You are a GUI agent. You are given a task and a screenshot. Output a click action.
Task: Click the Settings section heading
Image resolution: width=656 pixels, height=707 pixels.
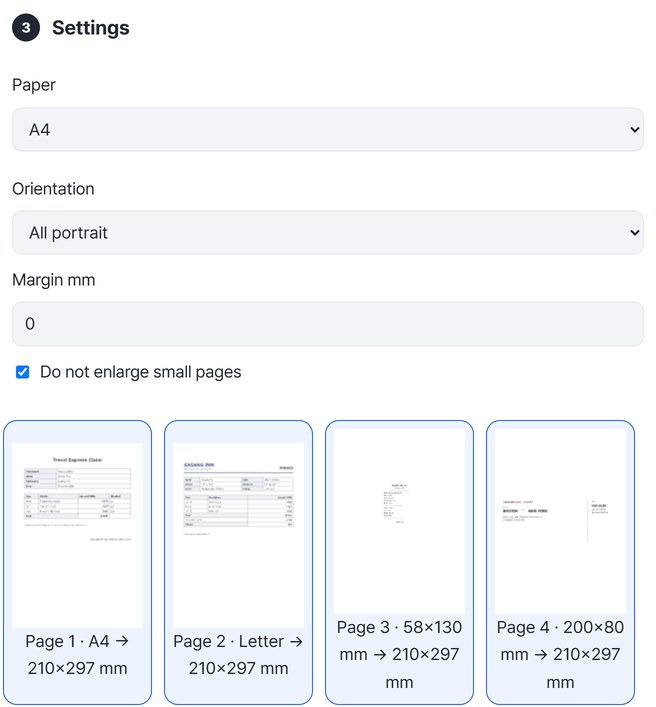pos(91,28)
